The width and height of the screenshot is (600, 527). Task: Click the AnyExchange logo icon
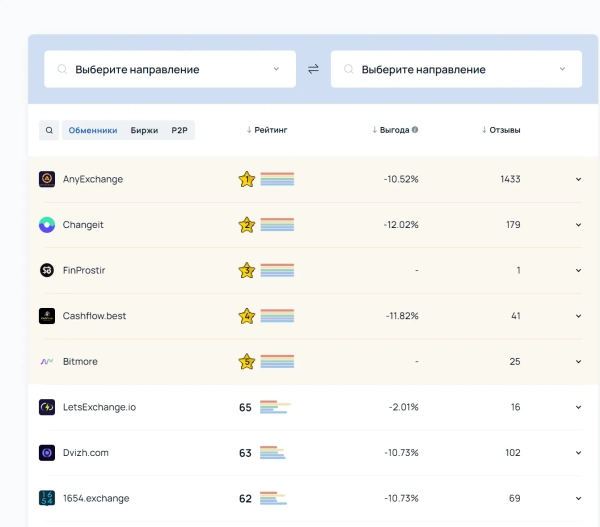[x=47, y=179]
